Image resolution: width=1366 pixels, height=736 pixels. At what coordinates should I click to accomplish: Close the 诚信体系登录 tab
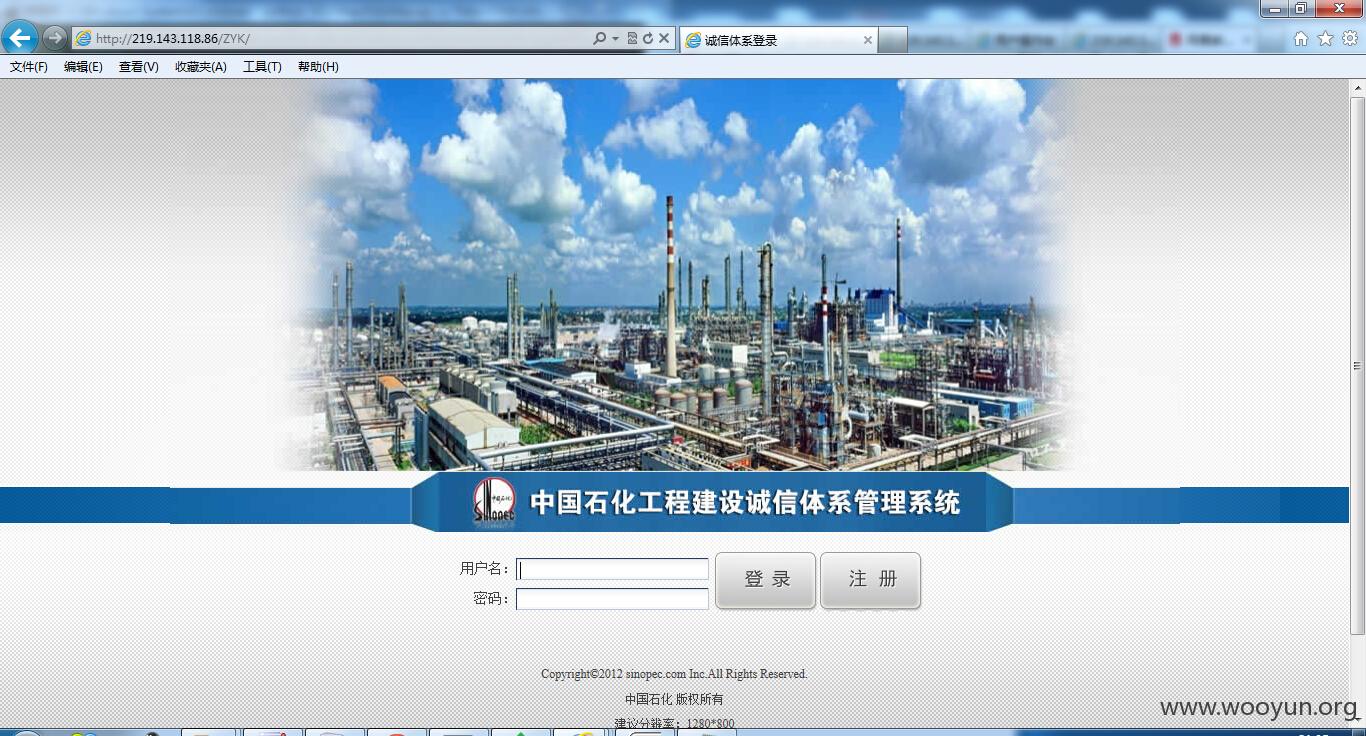click(x=867, y=40)
